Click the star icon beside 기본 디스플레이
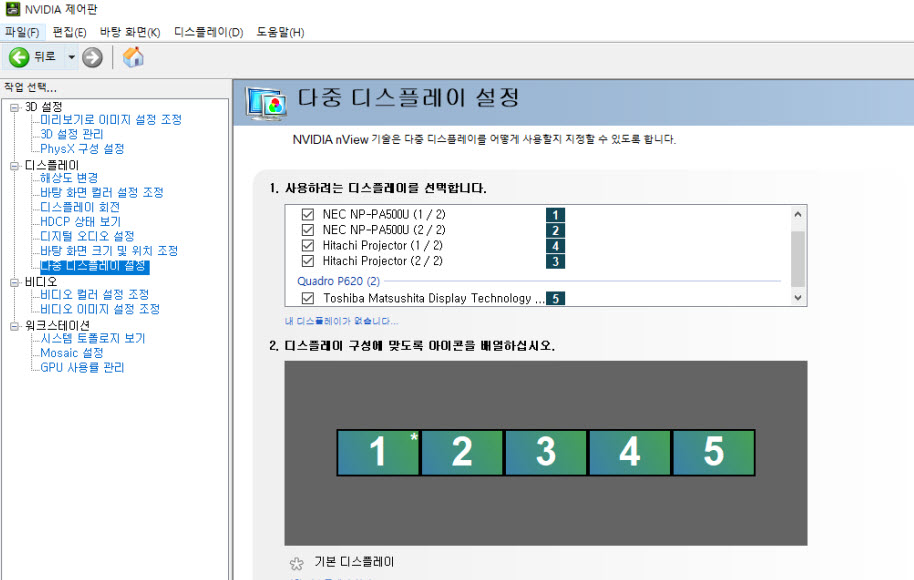914x580 pixels. pos(297,563)
